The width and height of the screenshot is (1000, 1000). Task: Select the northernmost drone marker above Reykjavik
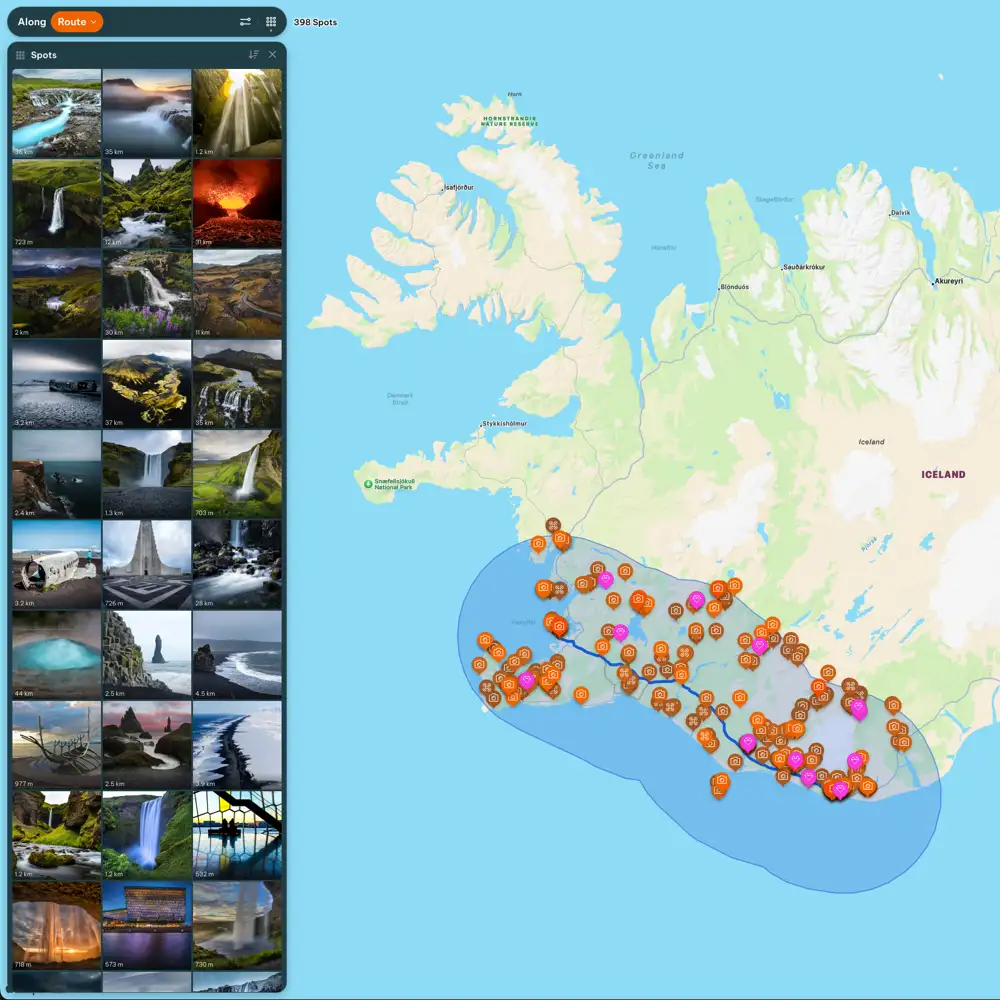pyautogui.click(x=553, y=526)
